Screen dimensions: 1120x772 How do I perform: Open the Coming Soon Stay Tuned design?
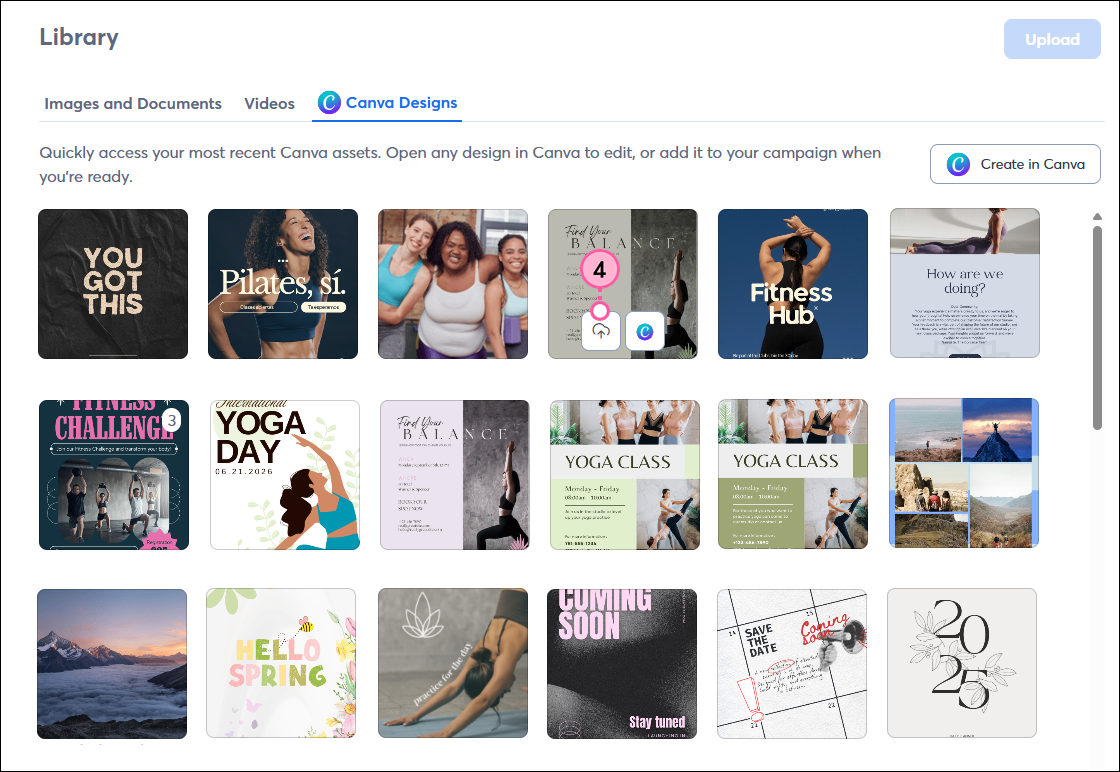coord(622,663)
